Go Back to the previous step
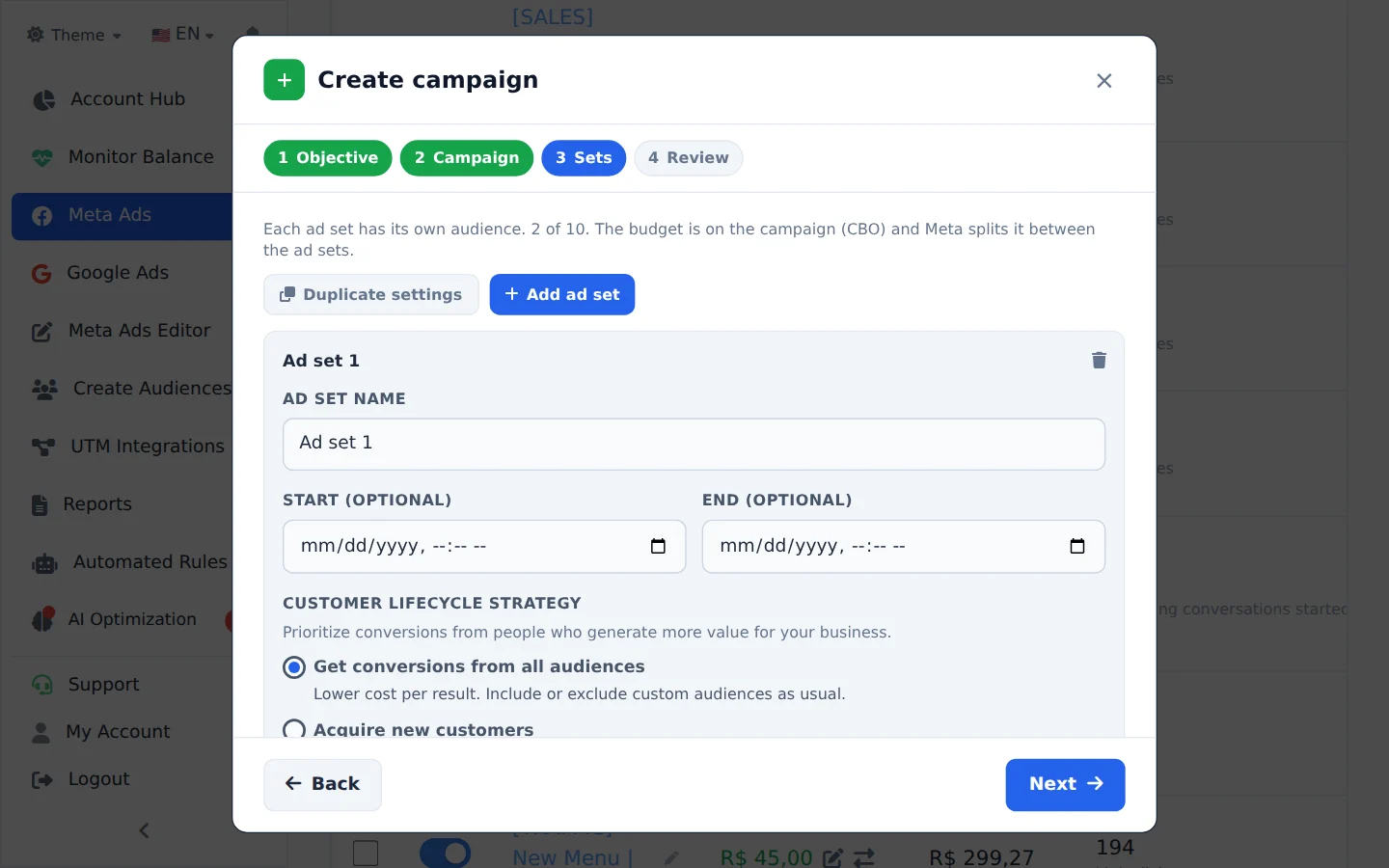This screenshot has width=1389, height=868. pos(322,785)
